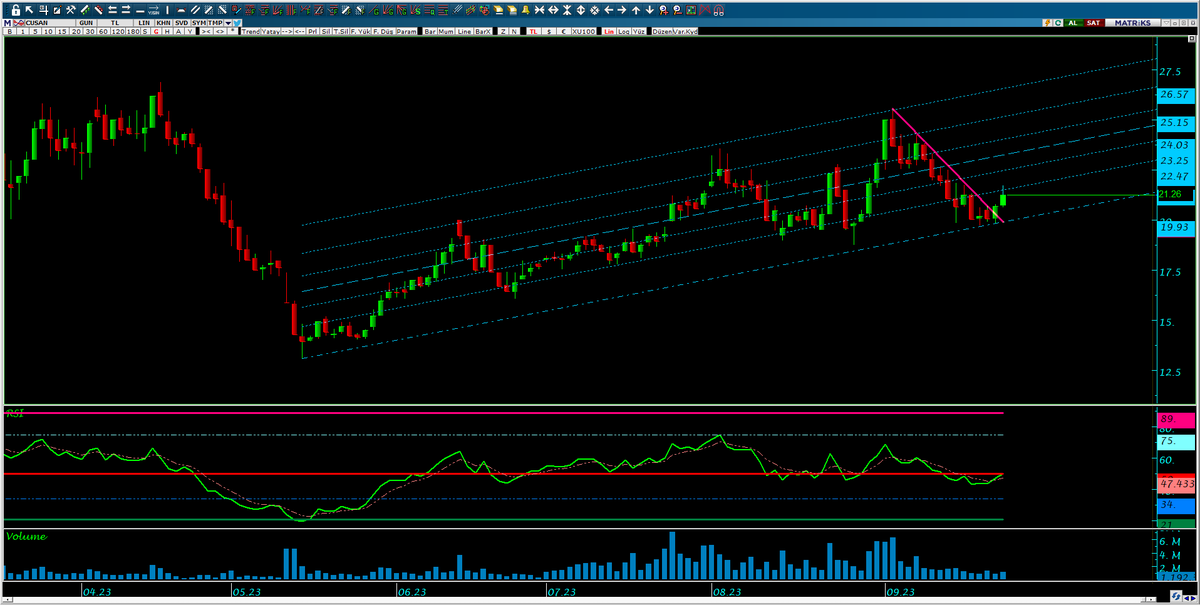
Task: Click the left arrow navigation icon
Action: (608, 10)
